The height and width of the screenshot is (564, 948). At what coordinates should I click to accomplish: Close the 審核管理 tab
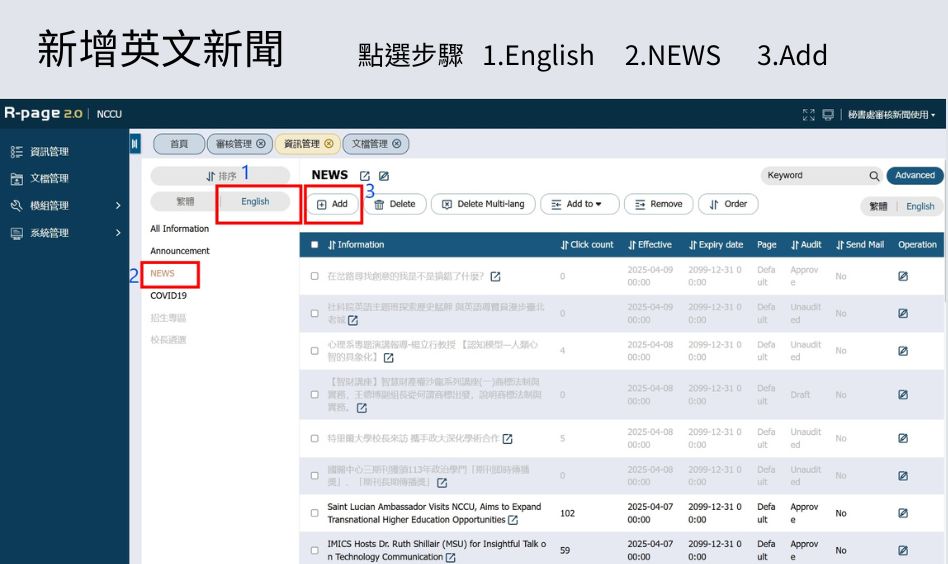click(x=261, y=144)
